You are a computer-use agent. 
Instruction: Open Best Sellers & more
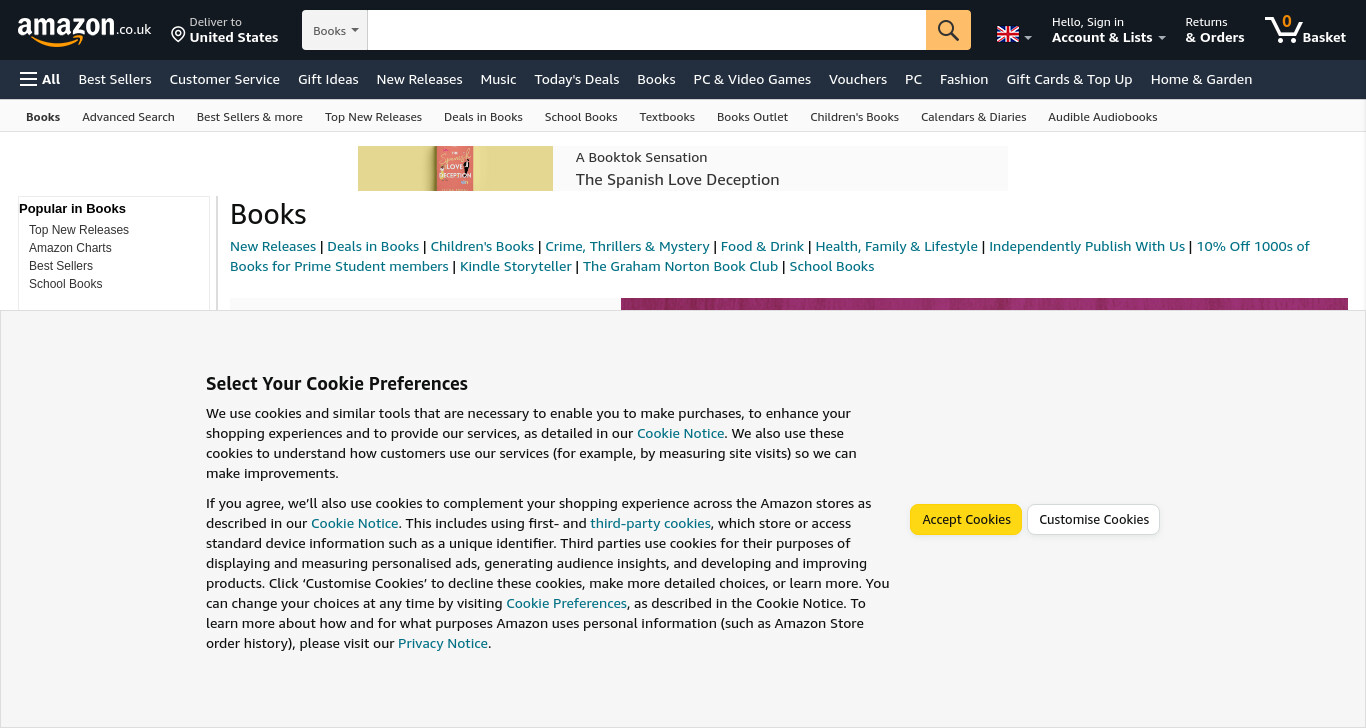pos(250,117)
